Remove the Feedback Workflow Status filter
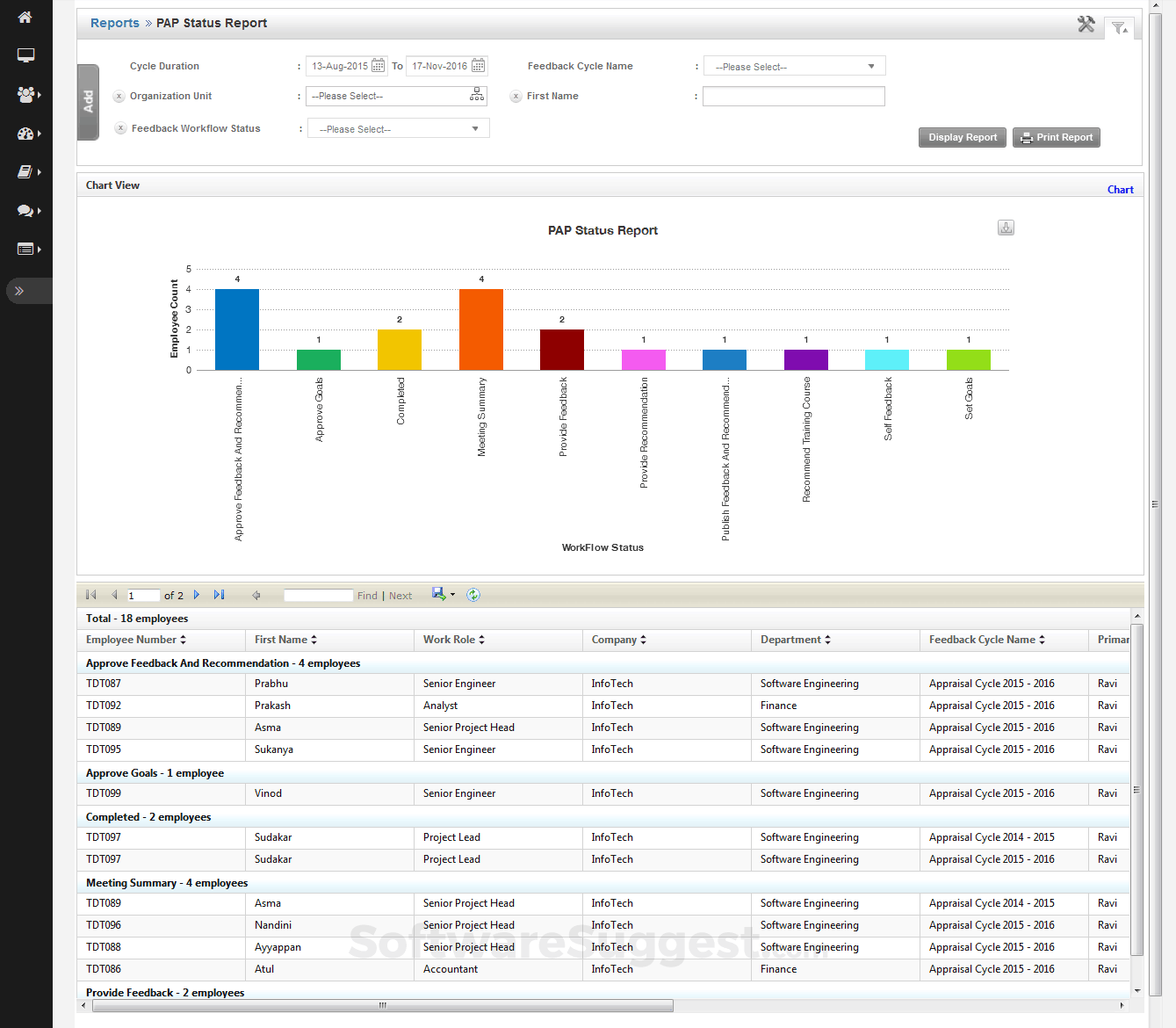Screen dimensions: 1176x1028 click(121, 128)
